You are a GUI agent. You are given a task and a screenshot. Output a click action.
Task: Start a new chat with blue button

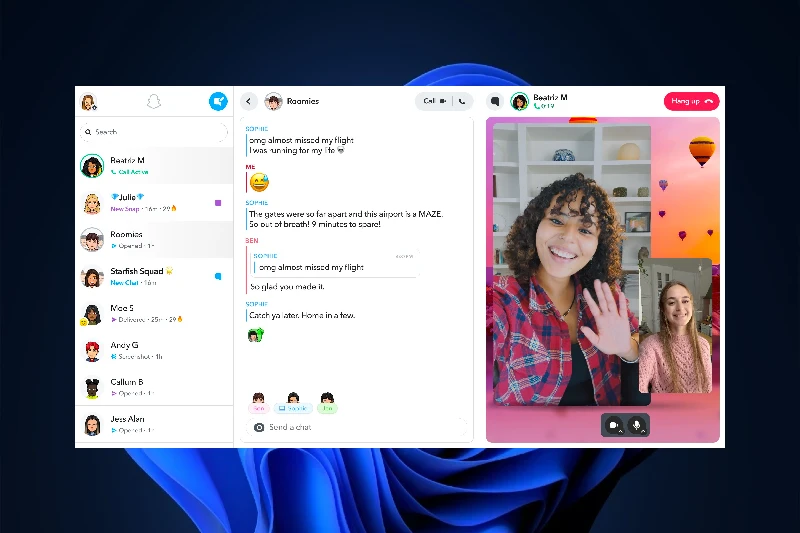(x=218, y=101)
